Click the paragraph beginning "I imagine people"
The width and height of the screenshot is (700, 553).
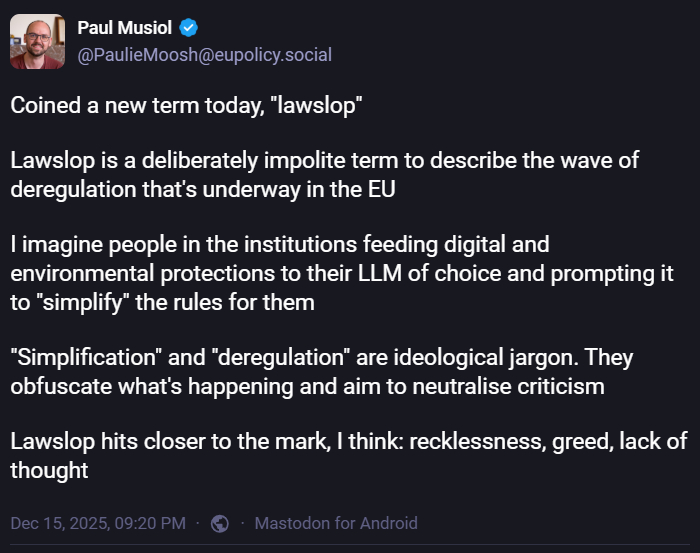(340, 273)
